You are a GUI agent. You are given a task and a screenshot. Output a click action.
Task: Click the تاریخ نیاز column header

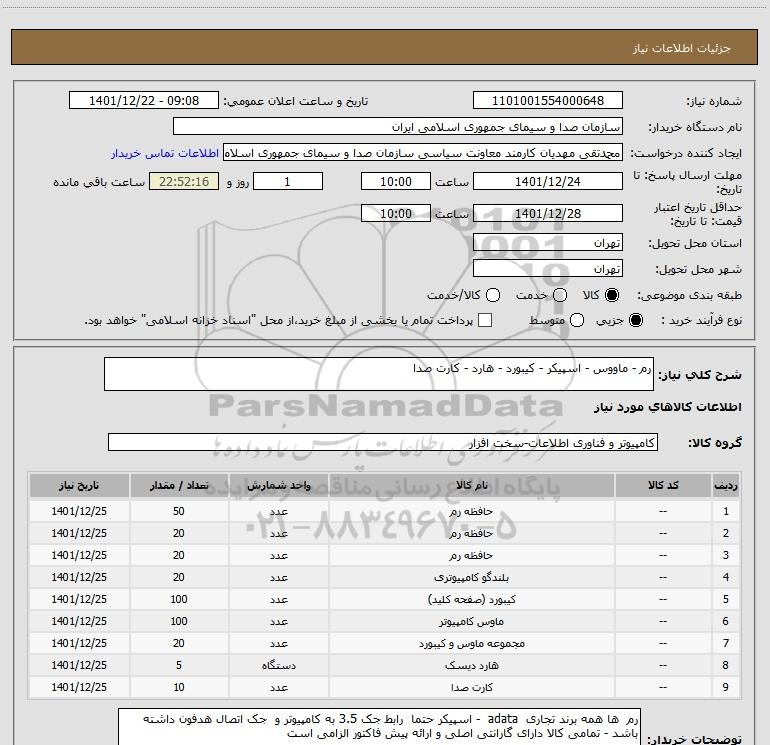pos(79,485)
